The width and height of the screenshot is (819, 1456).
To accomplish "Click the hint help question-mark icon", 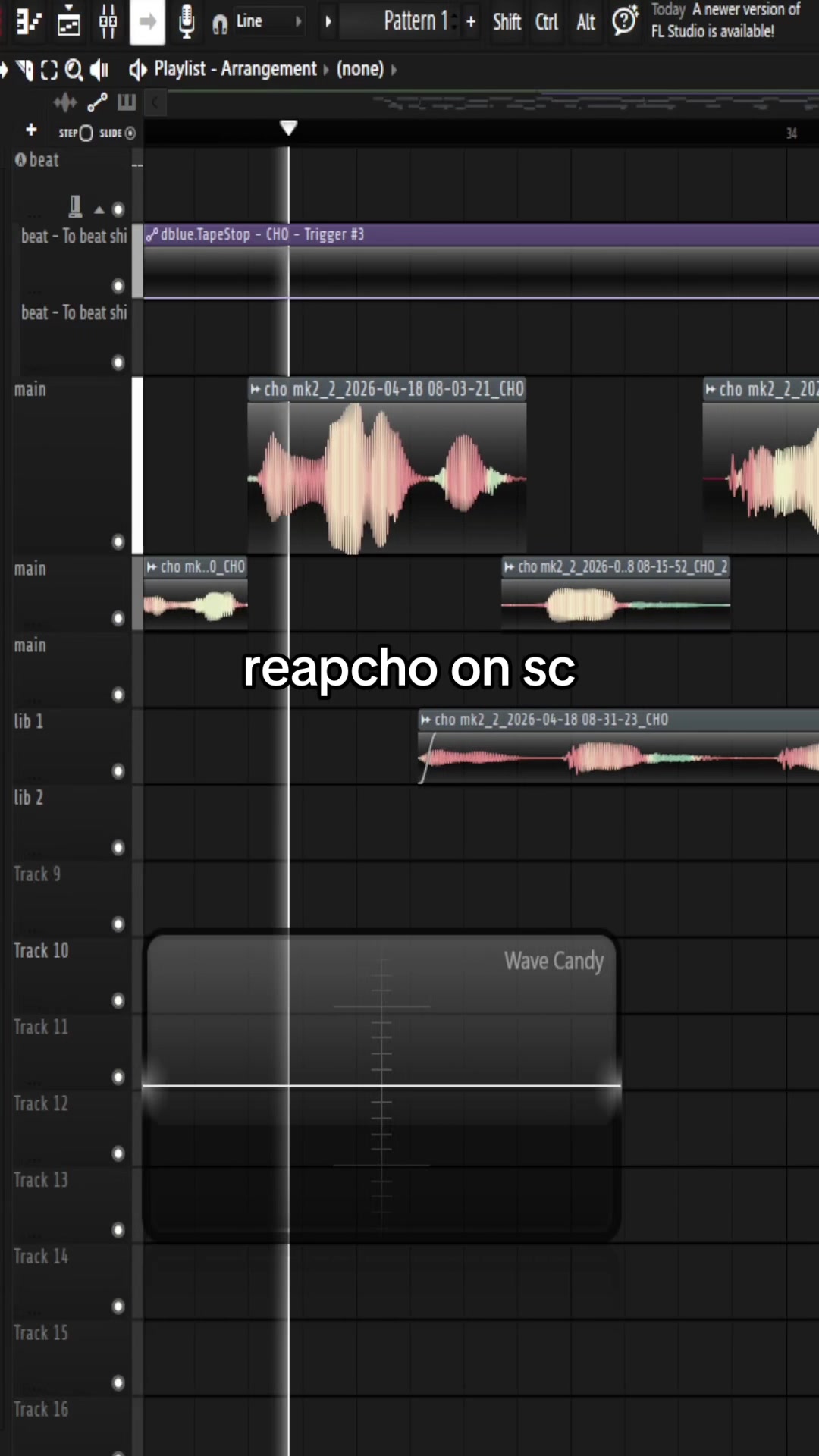I will 625,20.
